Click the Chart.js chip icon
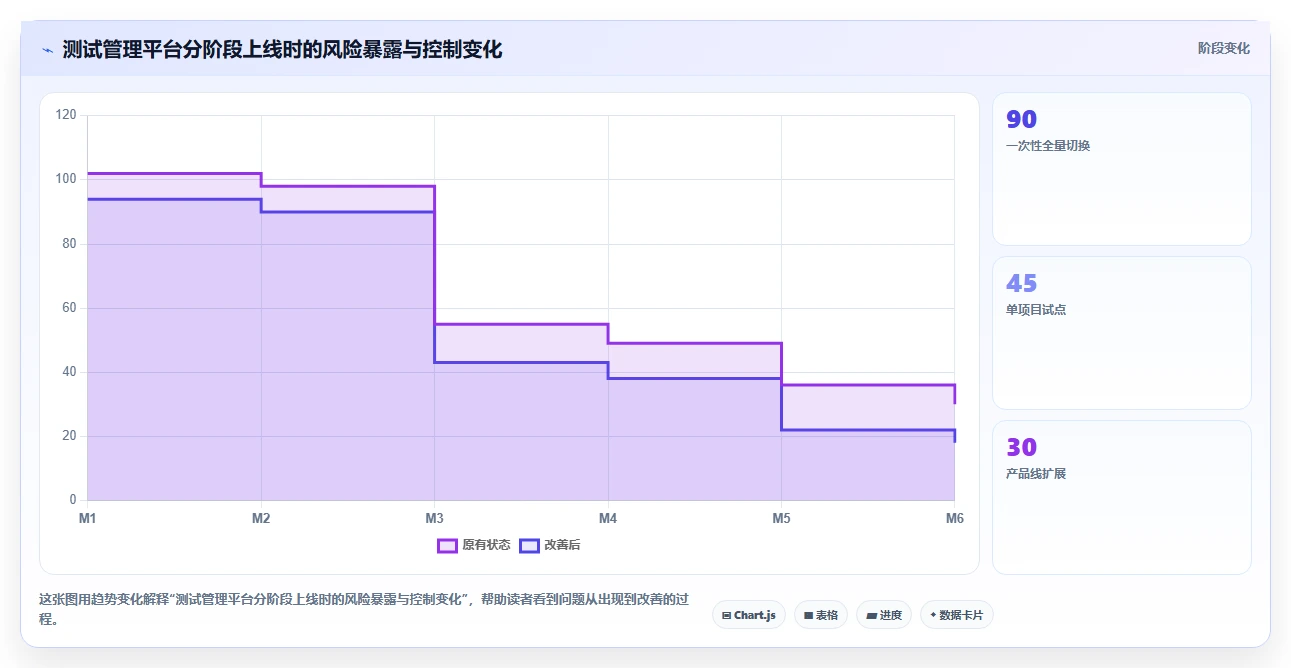1291x668 pixels. (727, 615)
